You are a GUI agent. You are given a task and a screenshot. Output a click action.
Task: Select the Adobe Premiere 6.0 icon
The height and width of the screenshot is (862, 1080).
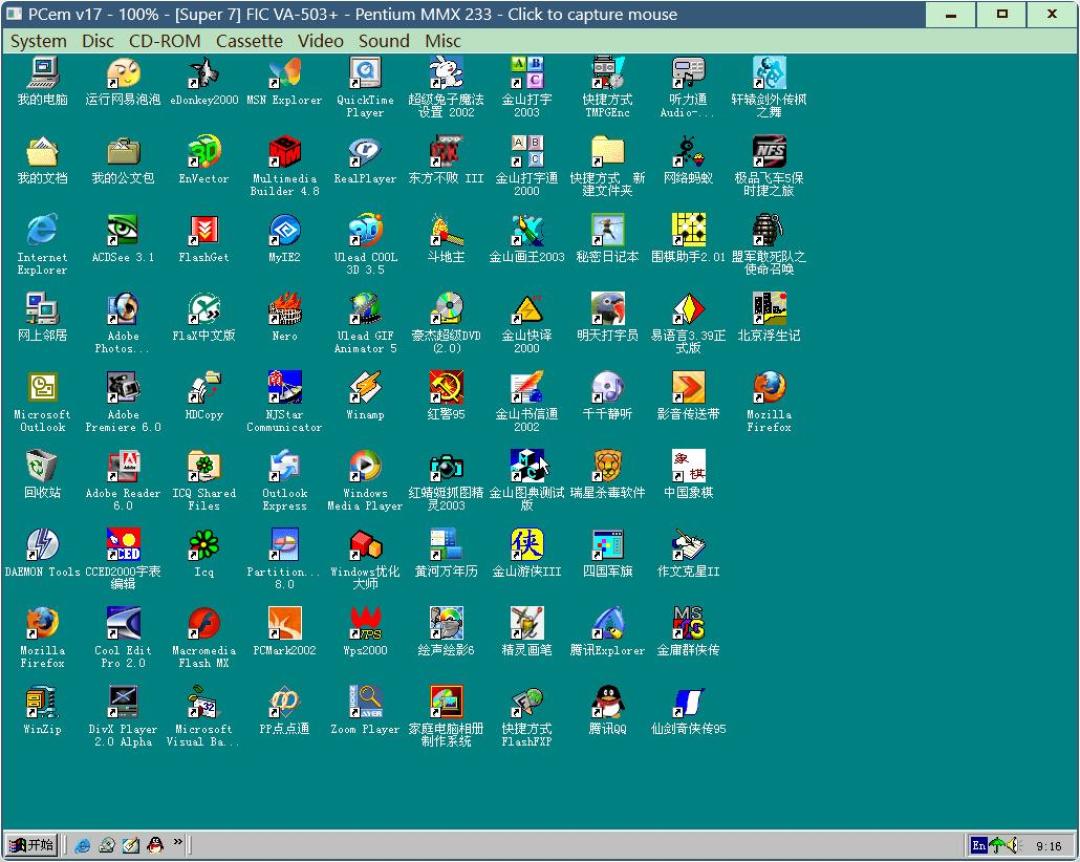pos(123,402)
